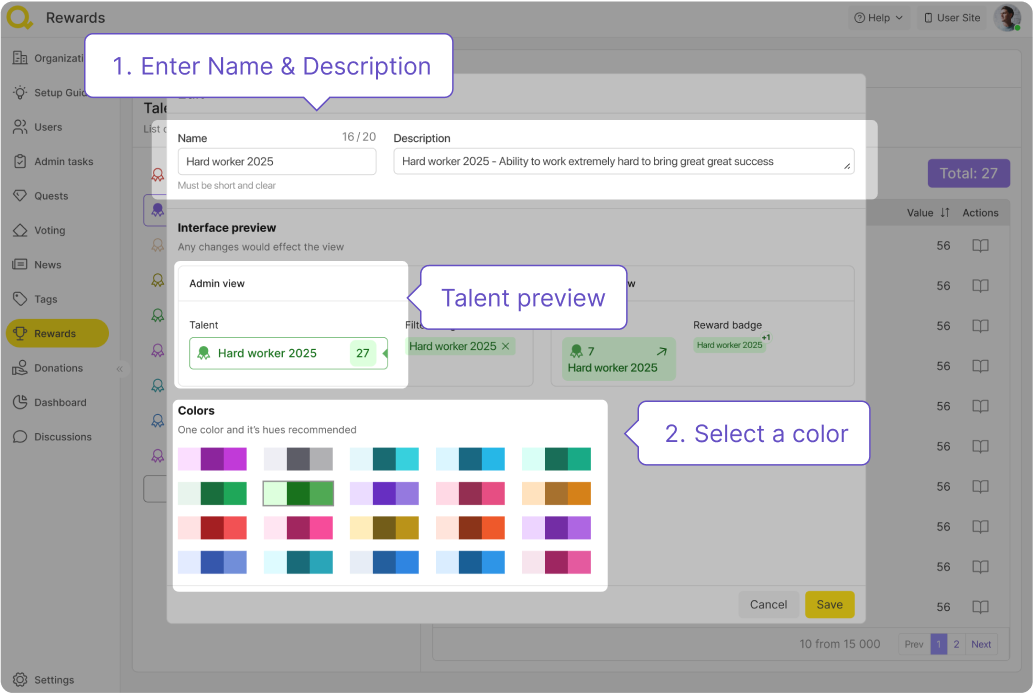The image size is (1033, 693).
Task: Open the Rewards menu item
Action: point(57,333)
